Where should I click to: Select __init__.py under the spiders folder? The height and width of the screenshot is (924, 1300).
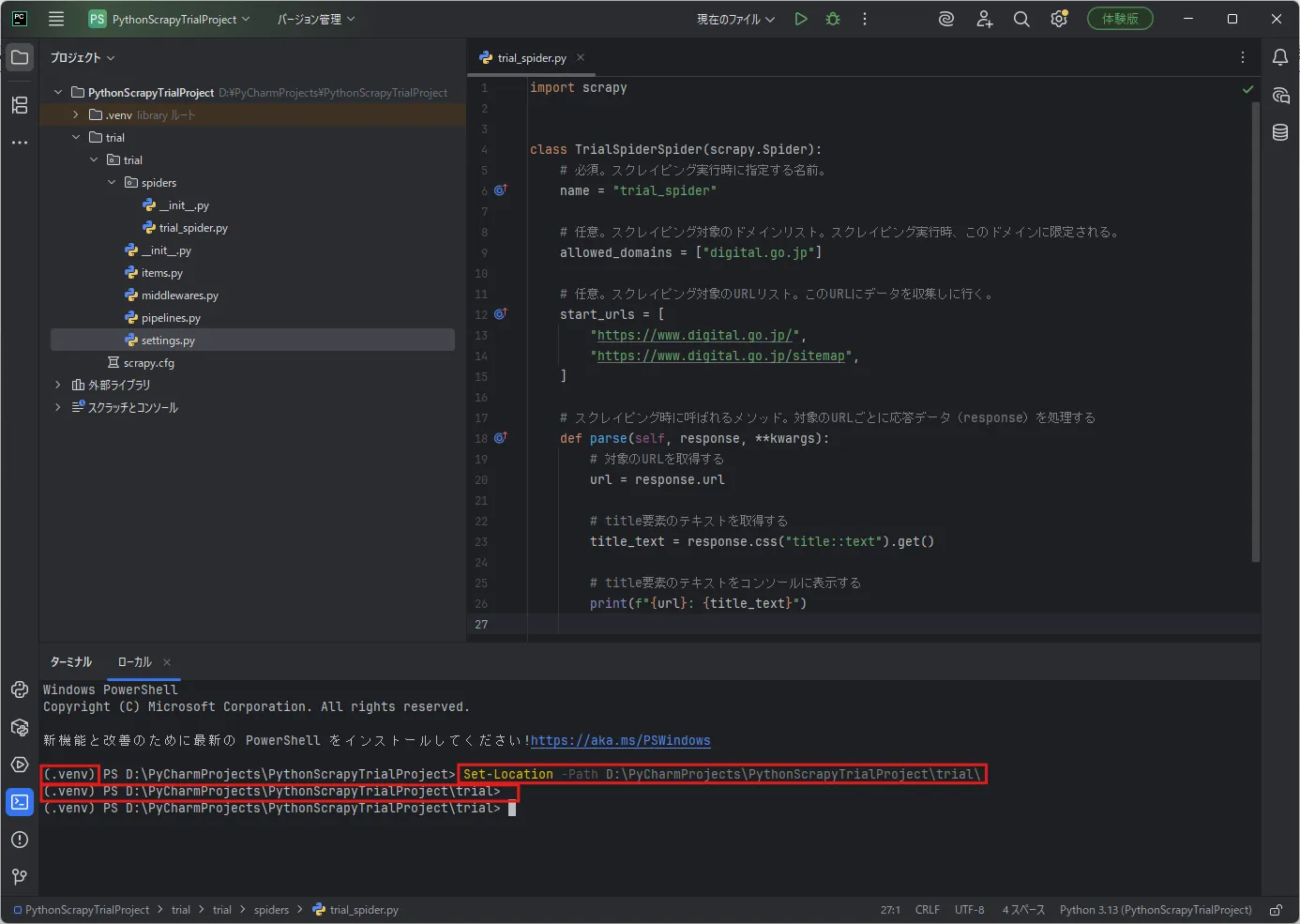point(184,204)
